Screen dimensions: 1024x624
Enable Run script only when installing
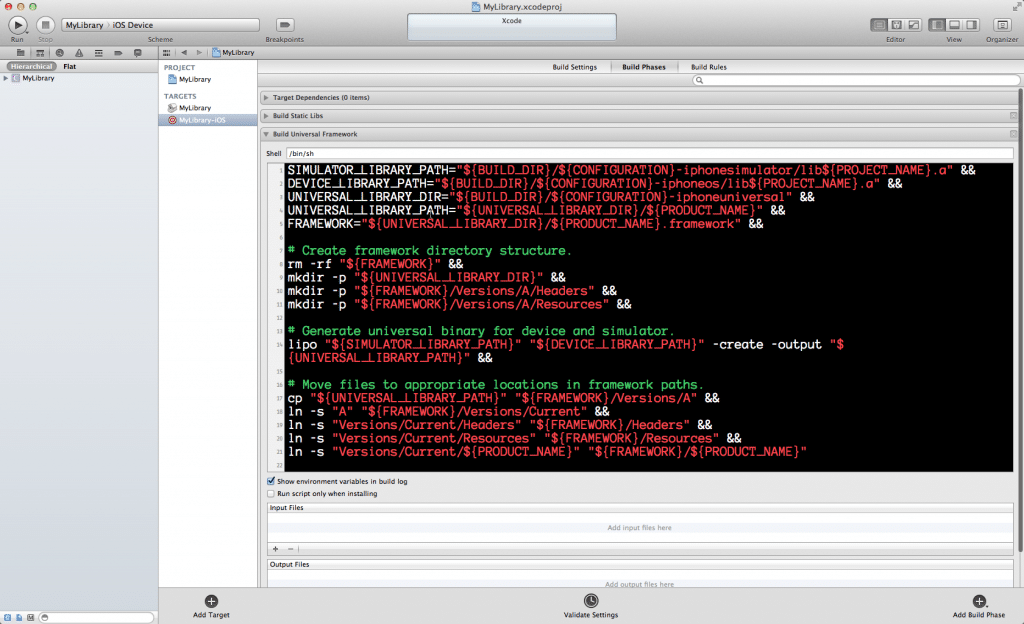click(271, 493)
